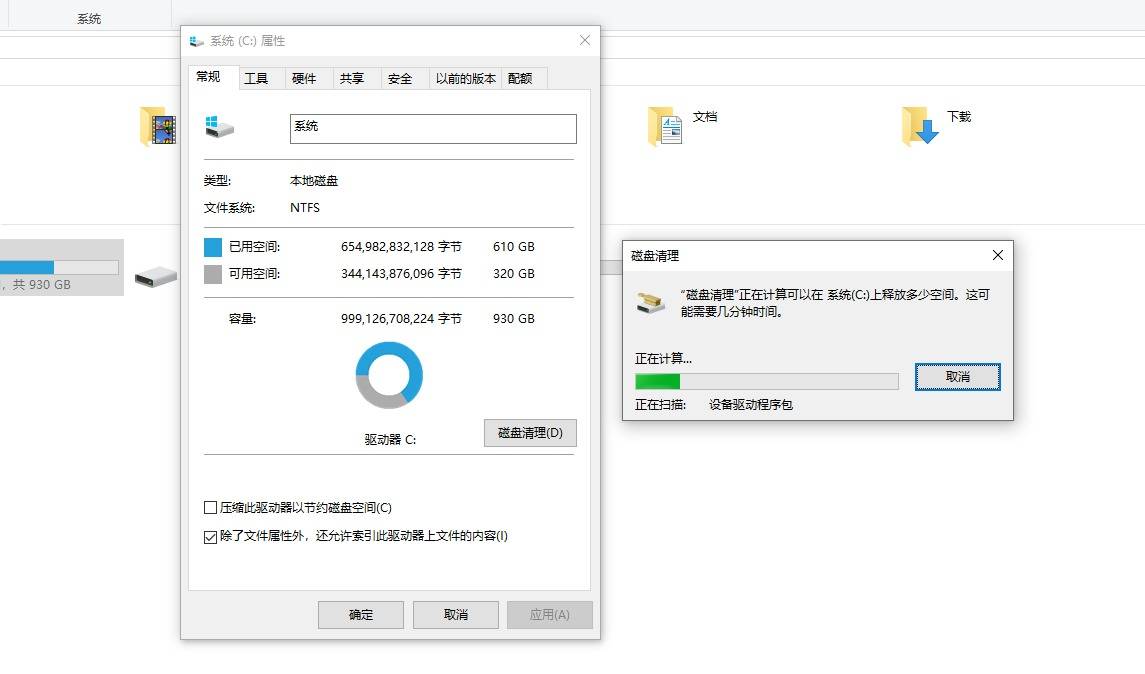Click the blue 已用空间 color swatch

click(x=213, y=247)
